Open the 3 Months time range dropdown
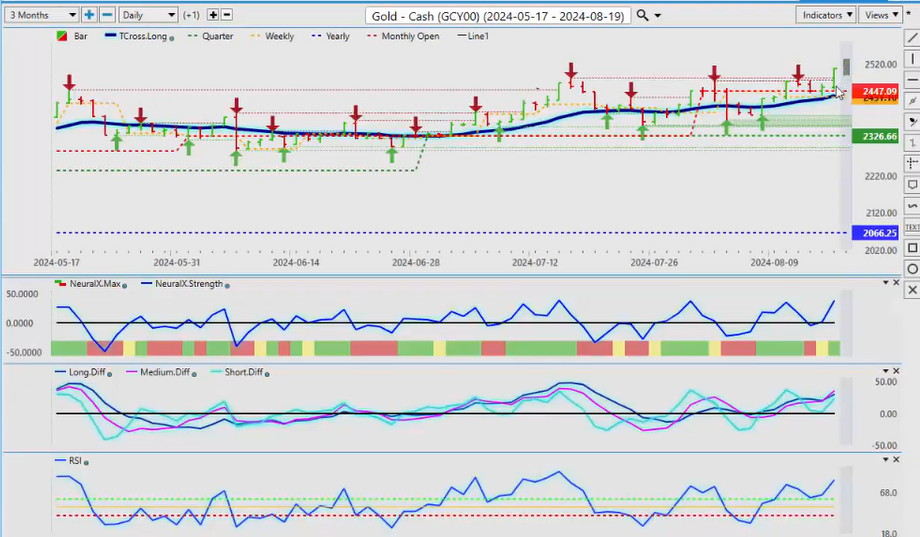The height and width of the screenshot is (537, 920). 41,15
